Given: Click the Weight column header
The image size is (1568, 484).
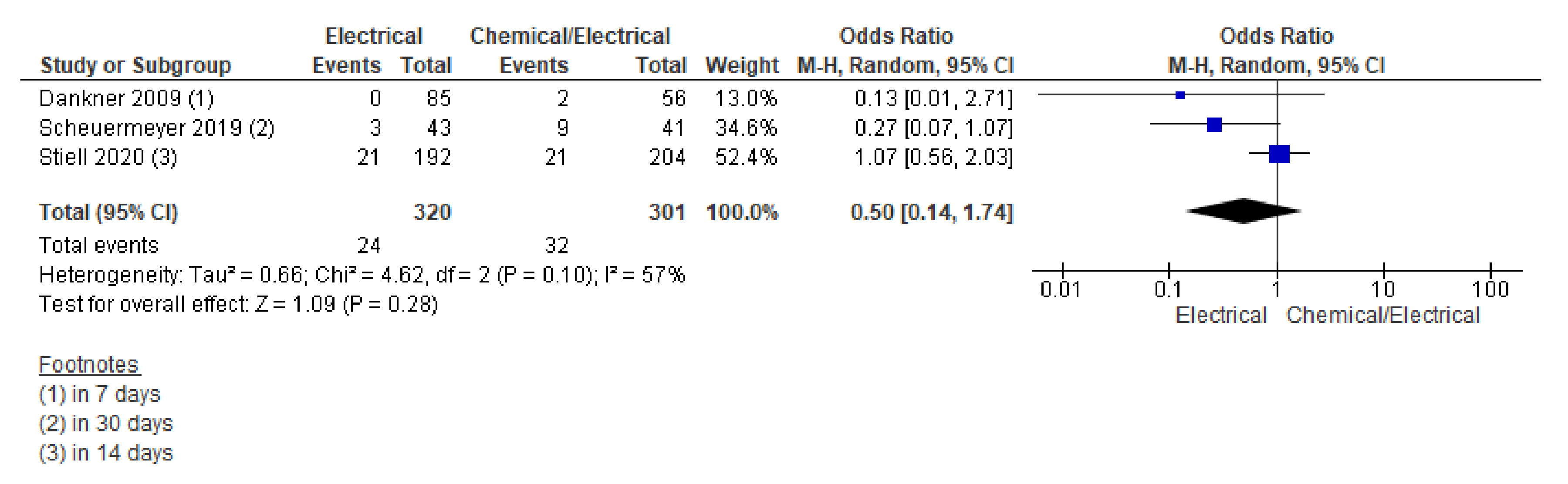Looking at the screenshot, I should [741, 65].
